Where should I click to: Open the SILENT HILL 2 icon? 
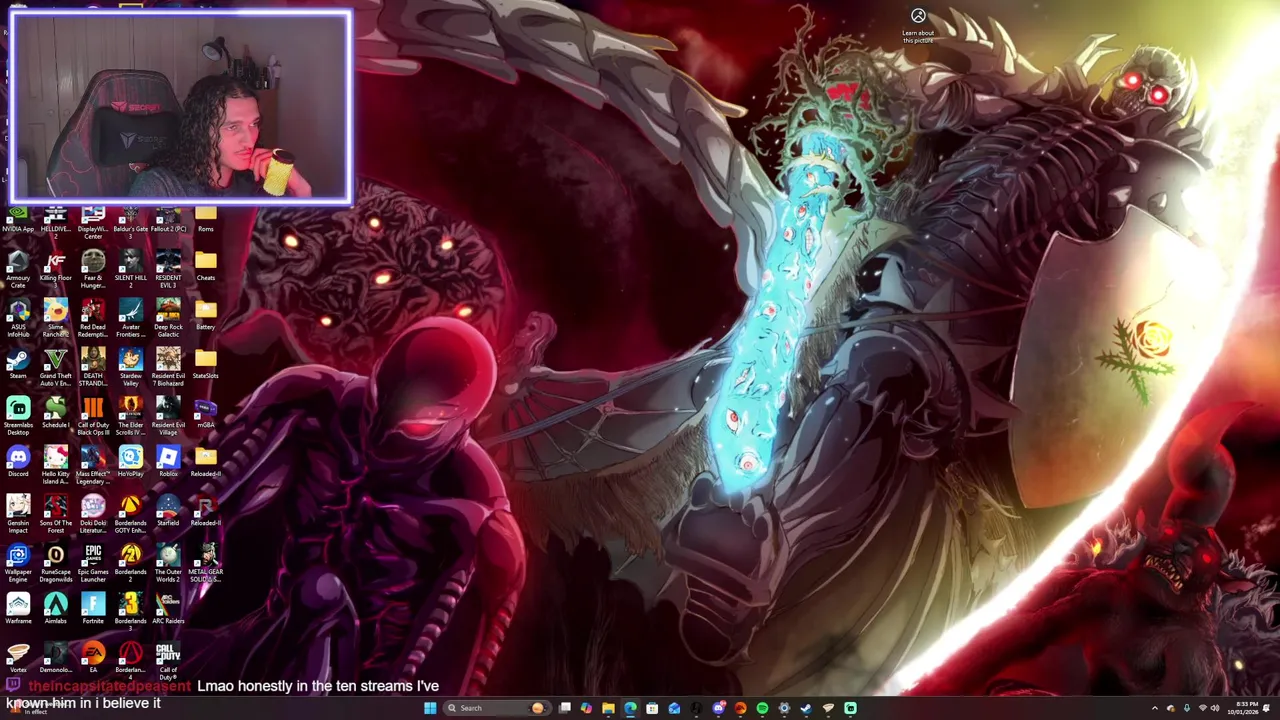pos(130,270)
